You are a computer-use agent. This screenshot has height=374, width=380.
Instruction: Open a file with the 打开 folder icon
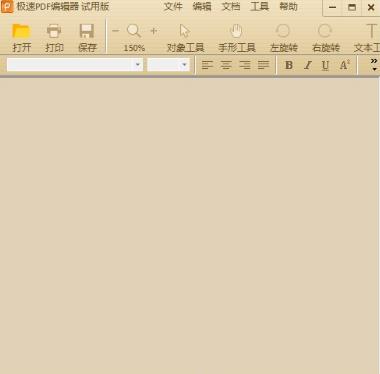(x=21, y=31)
